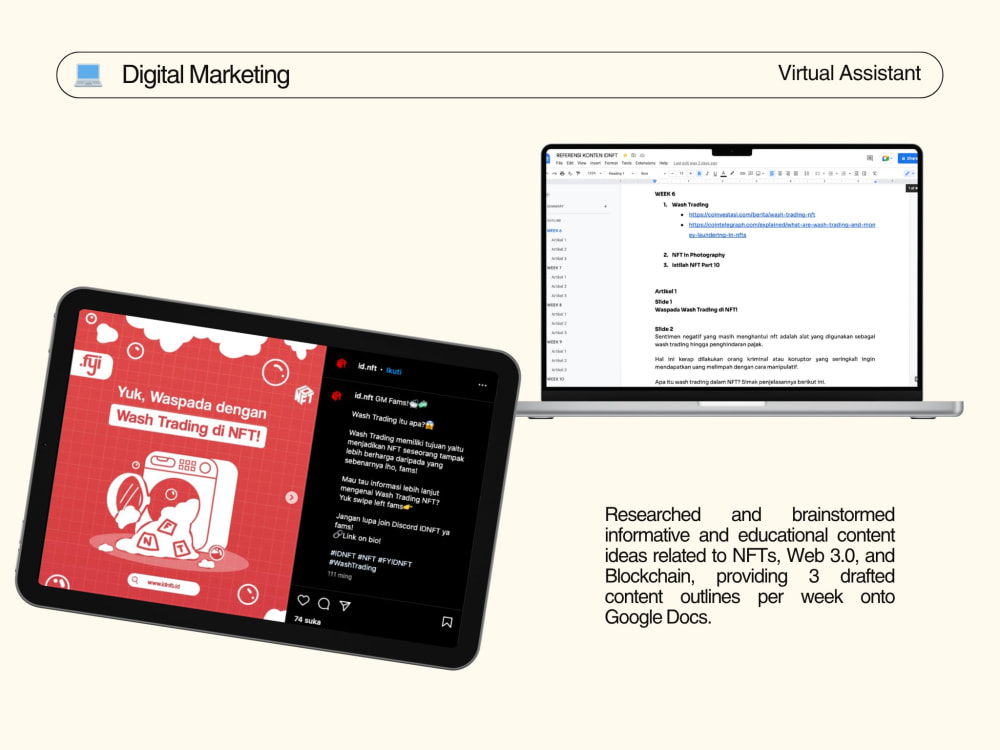Click the insert image icon
Image resolution: width=1000 pixels, height=750 pixels.
tap(759, 173)
